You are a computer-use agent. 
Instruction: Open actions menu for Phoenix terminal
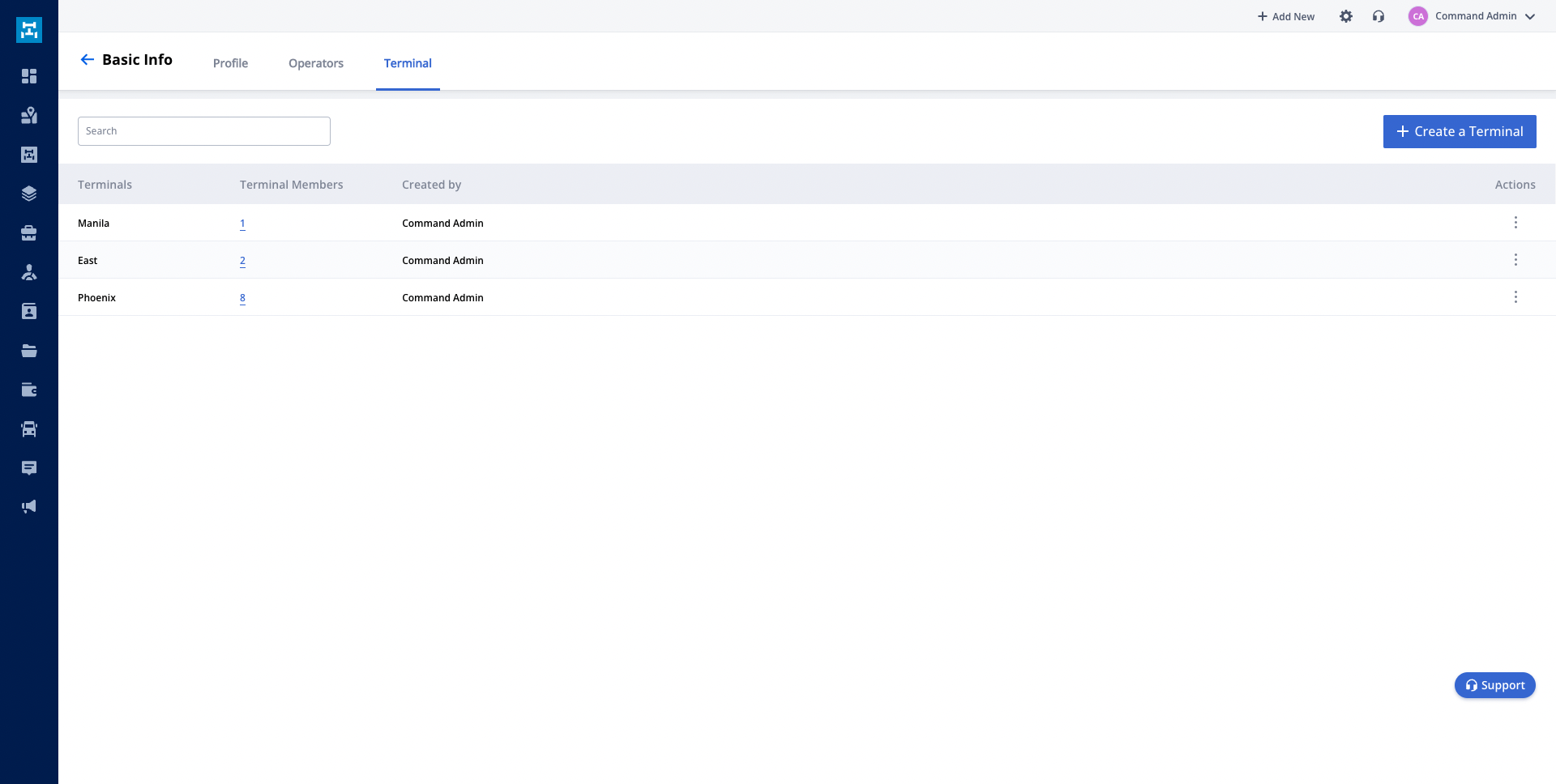coord(1515,297)
